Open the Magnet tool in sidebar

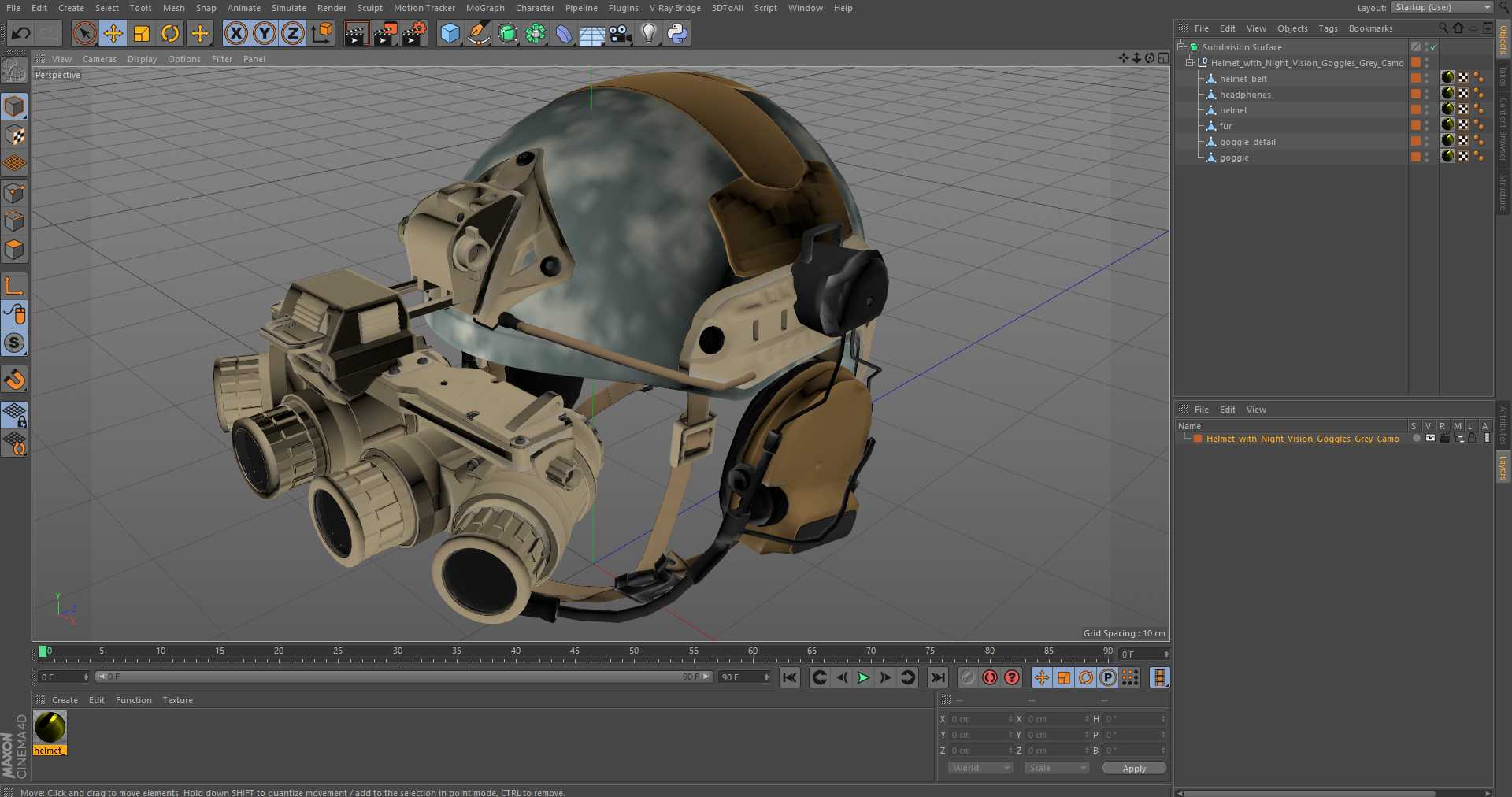point(15,380)
